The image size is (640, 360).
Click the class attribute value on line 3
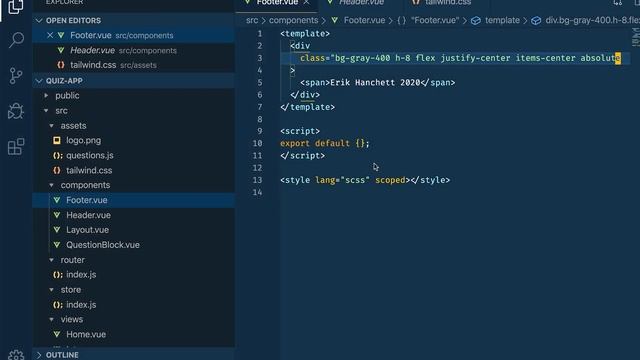476,58
